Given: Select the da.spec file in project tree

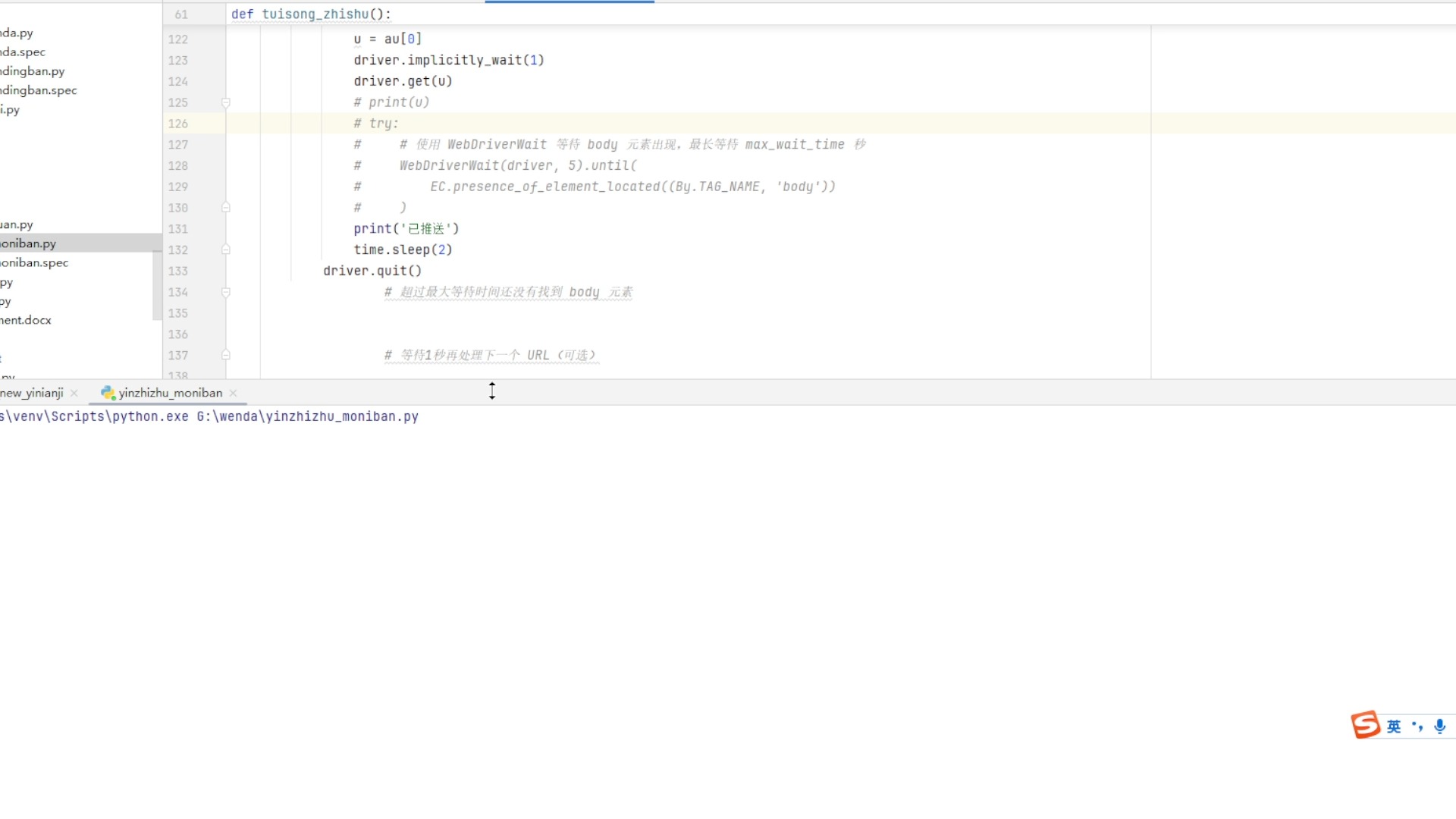Looking at the screenshot, I should point(23,52).
